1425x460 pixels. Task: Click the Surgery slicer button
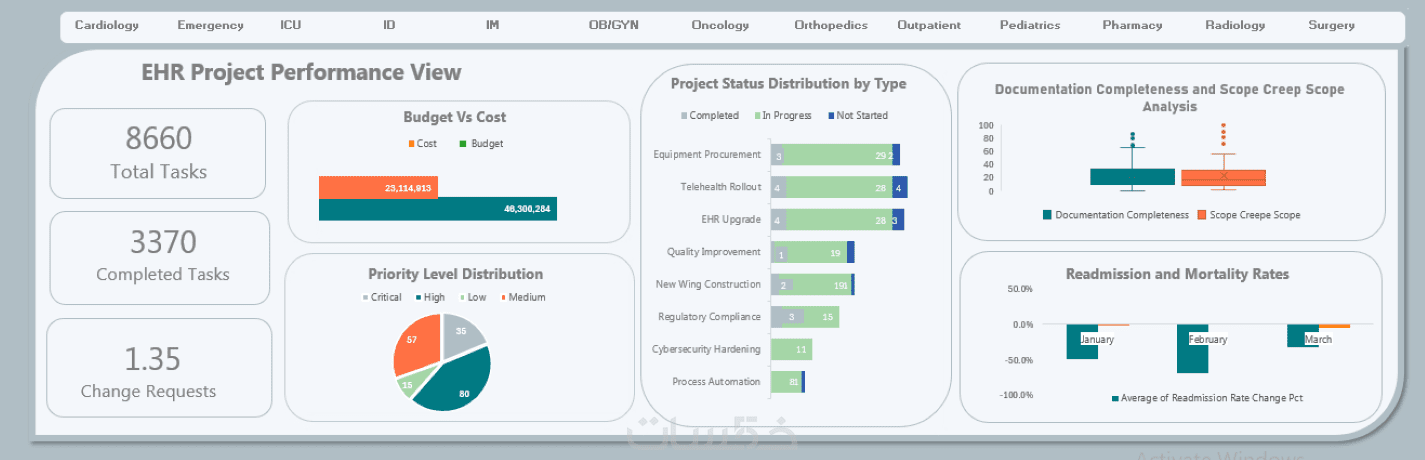1332,26
